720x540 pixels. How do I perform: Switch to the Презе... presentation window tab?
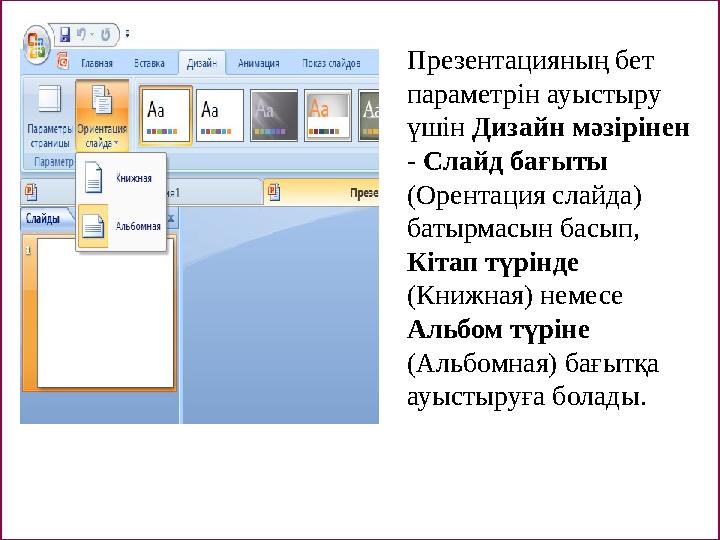(x=321, y=192)
